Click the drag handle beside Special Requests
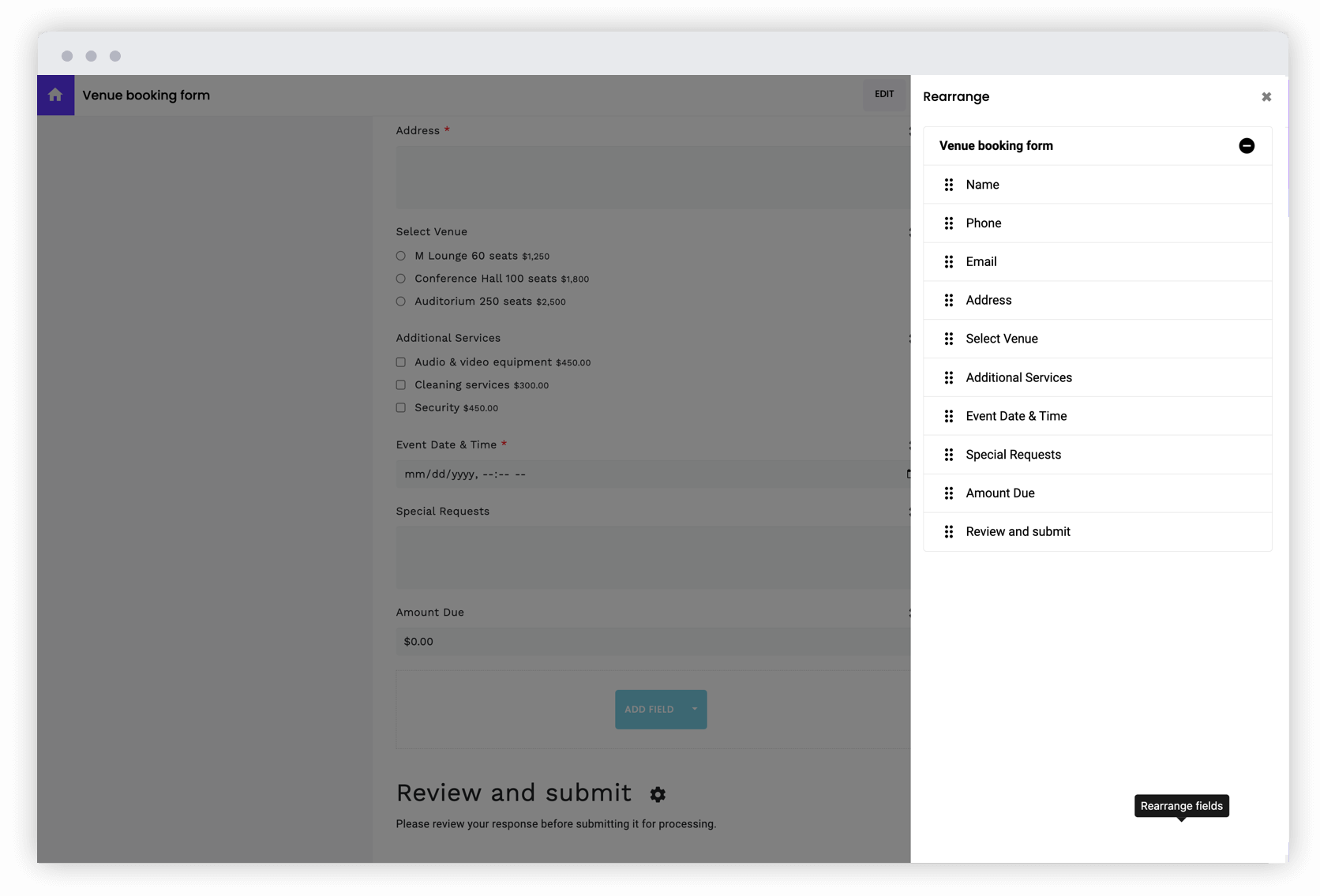This screenshot has width=1320, height=896. pyautogui.click(x=948, y=454)
